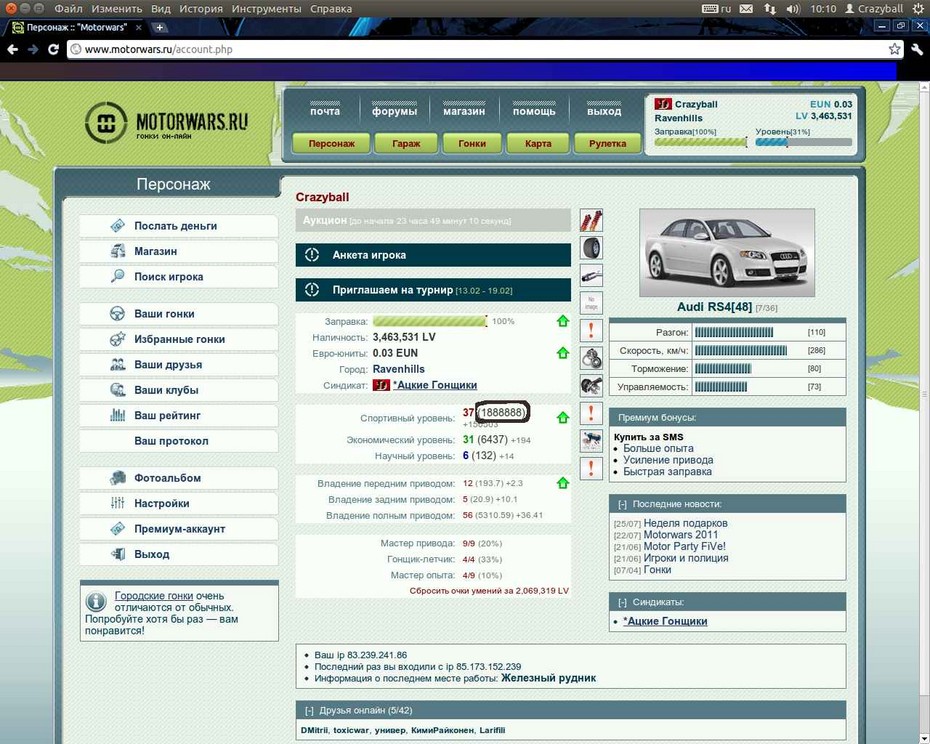Viewport: 930px width, 744px height.
Task: Collapse the Синдикаты panel
Action: pyautogui.click(x=622, y=602)
